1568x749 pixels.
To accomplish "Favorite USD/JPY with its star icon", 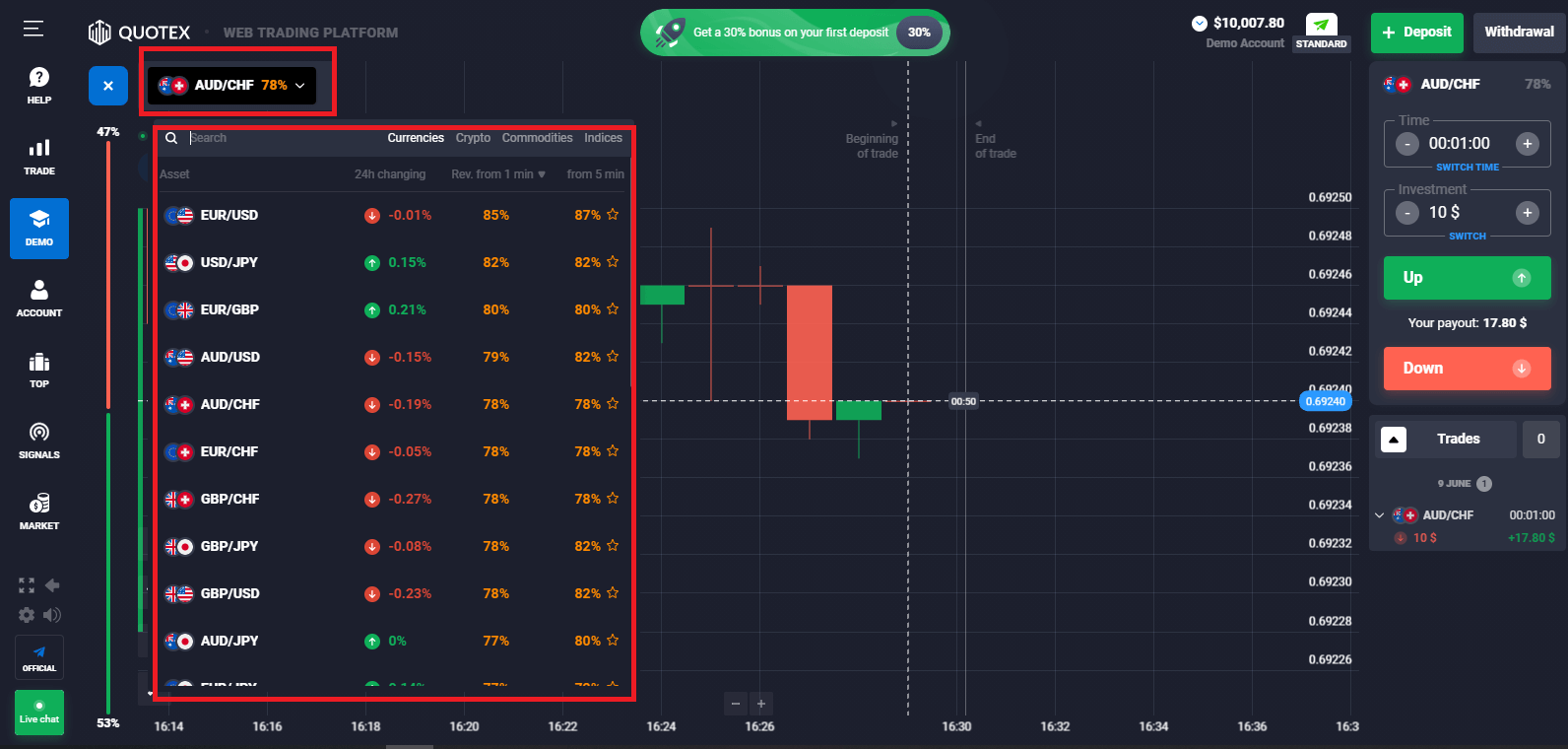I will click(613, 261).
